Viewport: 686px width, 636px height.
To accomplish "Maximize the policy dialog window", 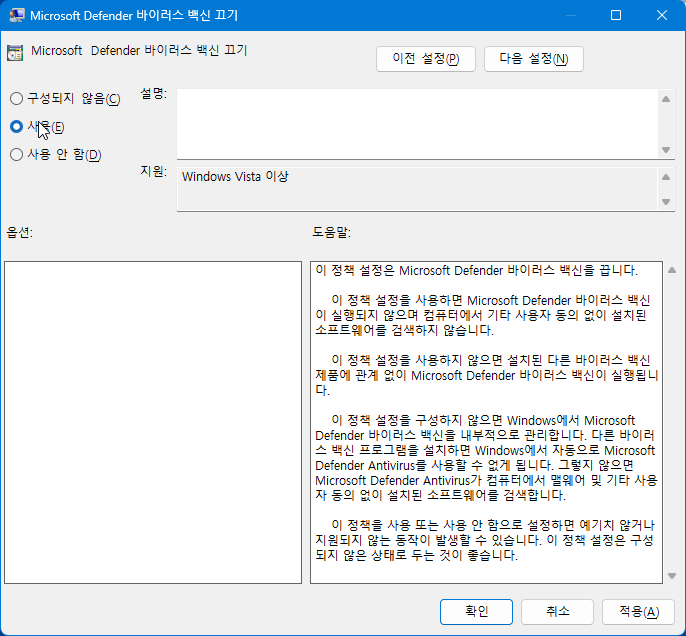I will coord(616,15).
